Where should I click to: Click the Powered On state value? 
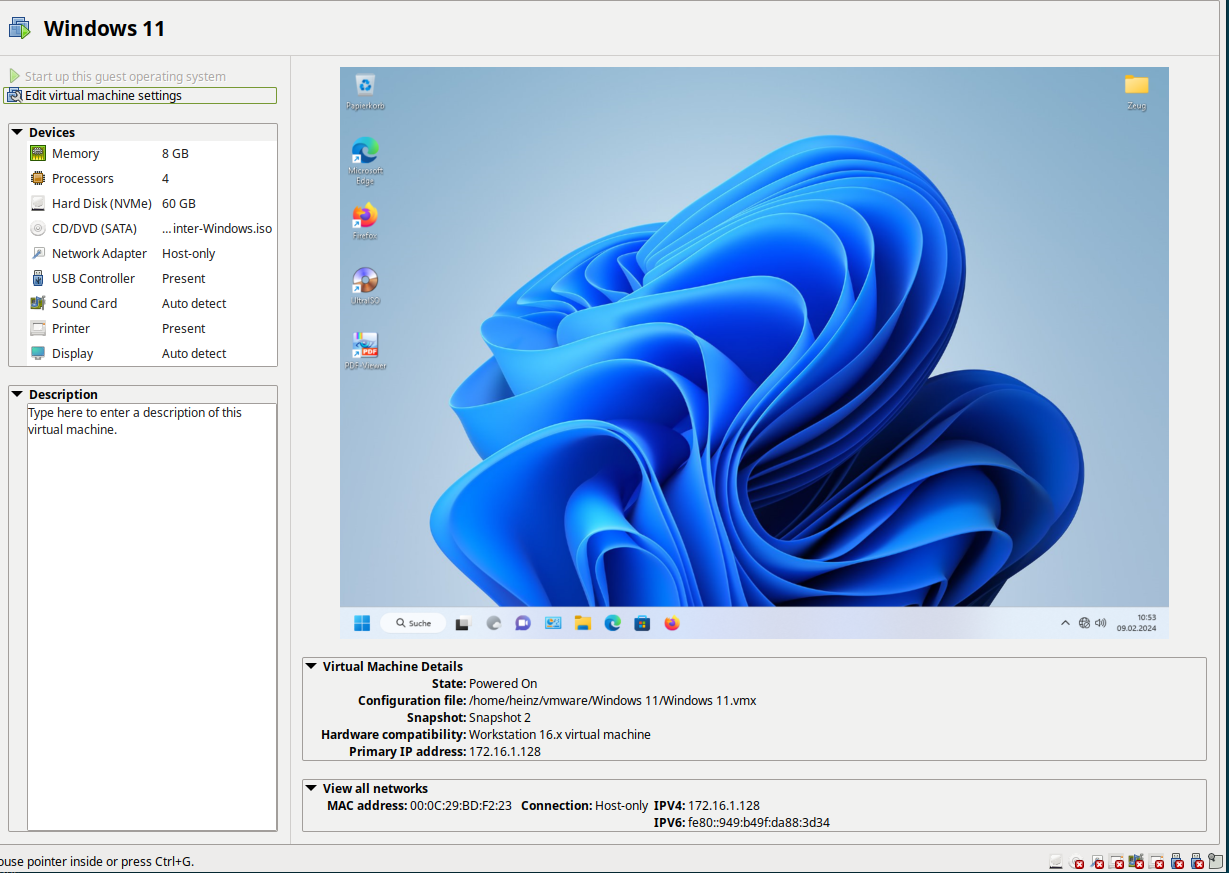coord(503,684)
